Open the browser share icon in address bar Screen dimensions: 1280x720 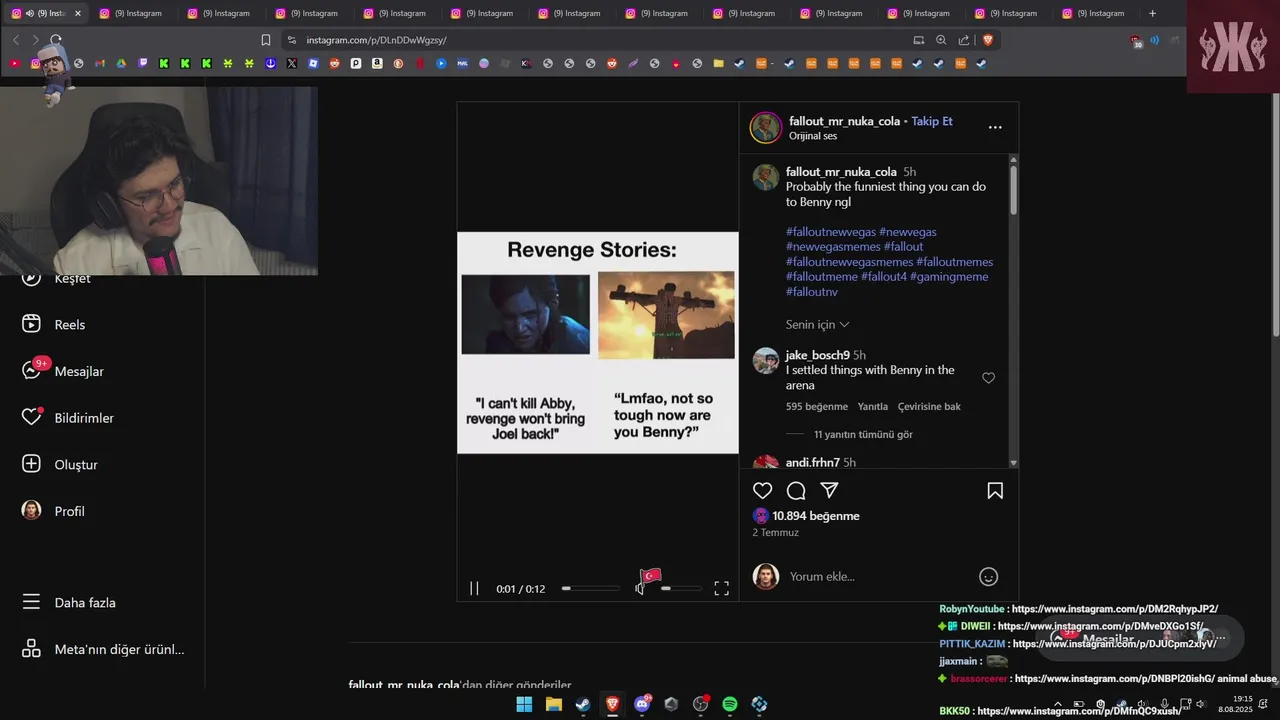964,40
